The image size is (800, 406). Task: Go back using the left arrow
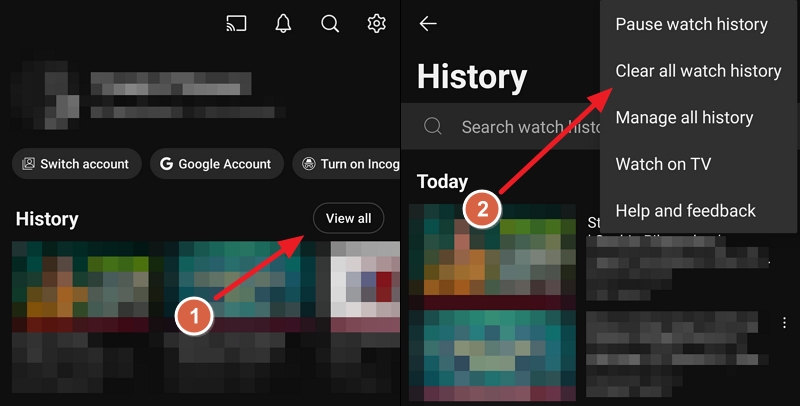pos(428,24)
